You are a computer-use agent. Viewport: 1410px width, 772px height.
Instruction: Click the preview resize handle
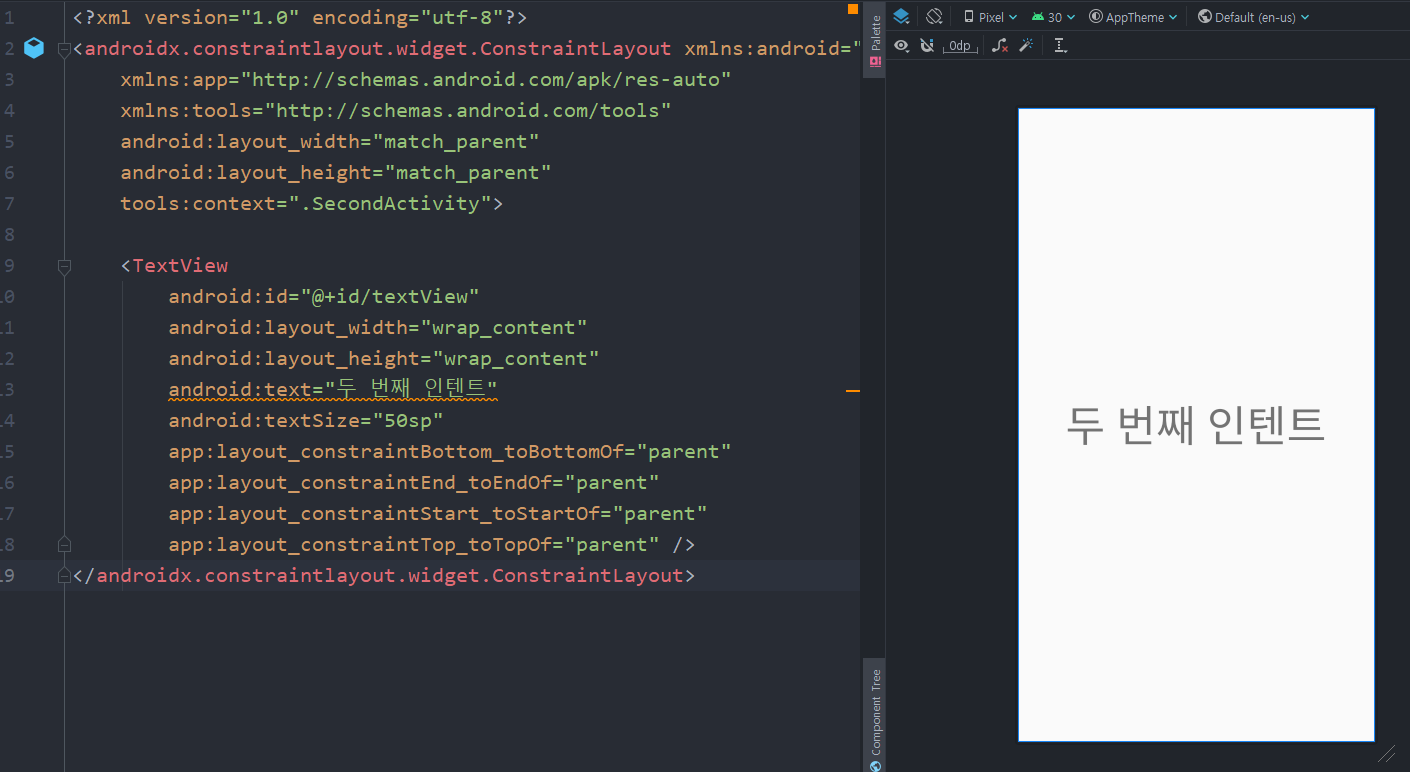pos(1387,754)
